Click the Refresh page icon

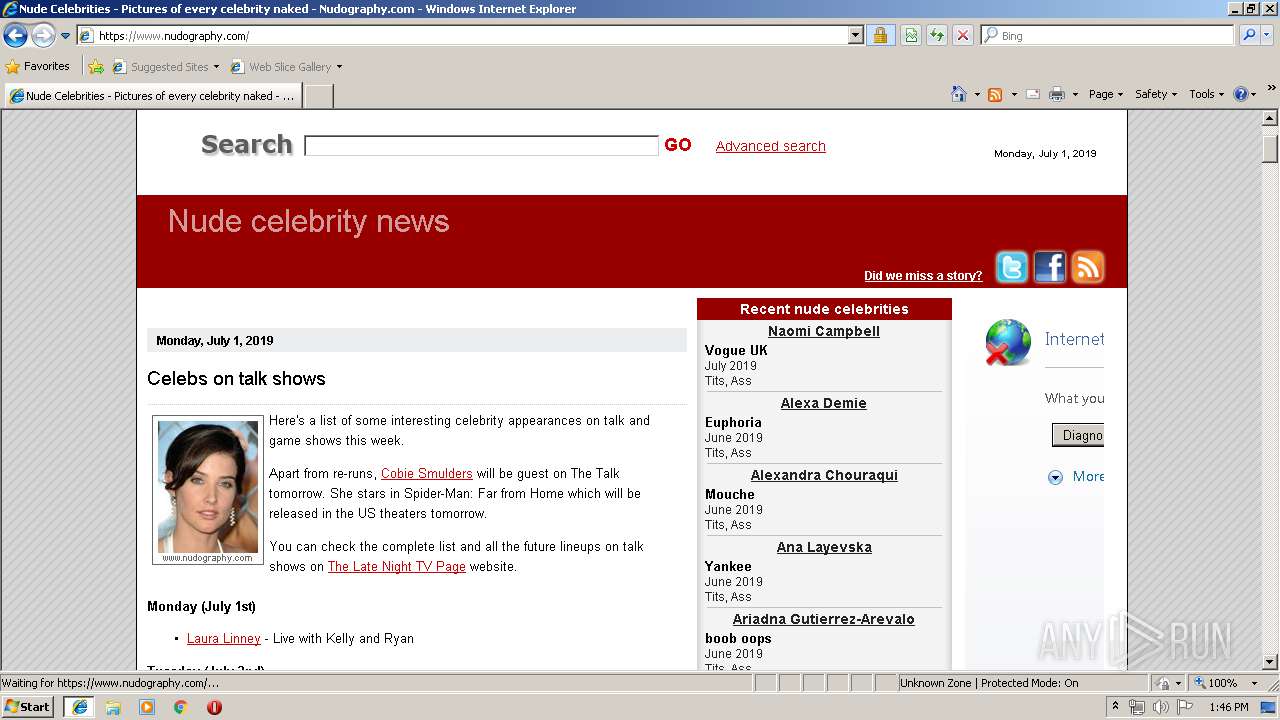[x=937, y=36]
